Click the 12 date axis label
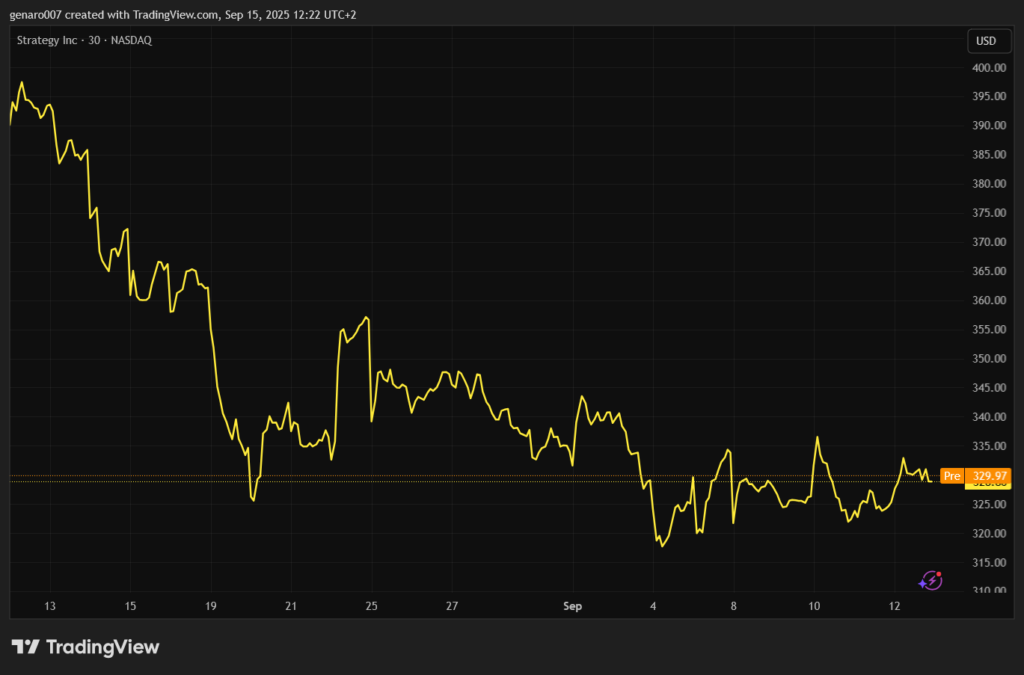The height and width of the screenshot is (675, 1024). (x=895, y=606)
